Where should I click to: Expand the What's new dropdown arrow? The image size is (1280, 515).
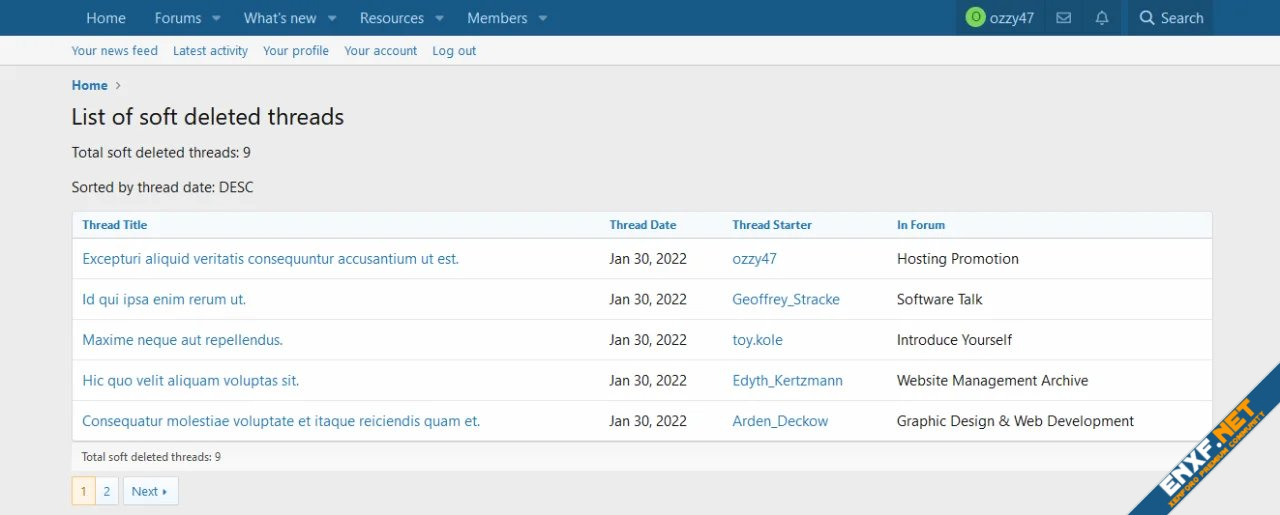(x=333, y=19)
